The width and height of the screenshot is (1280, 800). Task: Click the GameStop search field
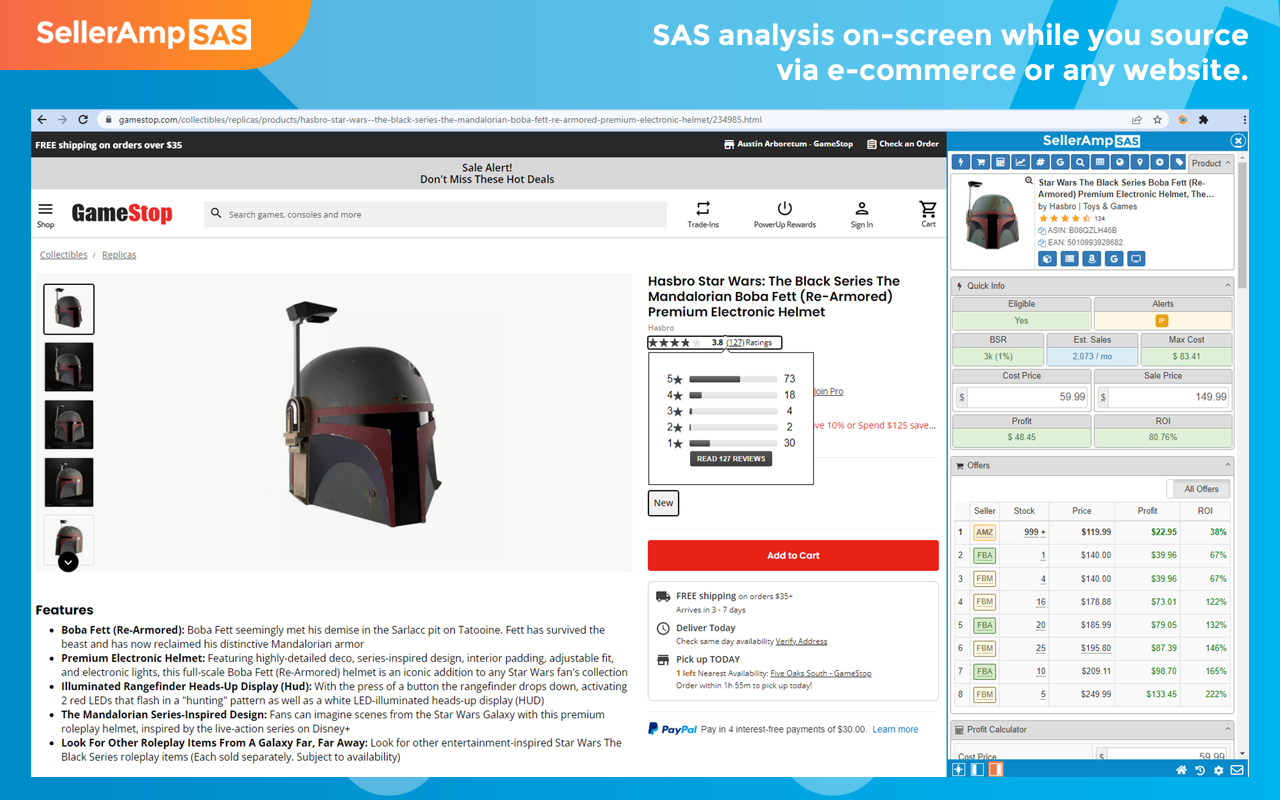pyautogui.click(x=436, y=215)
